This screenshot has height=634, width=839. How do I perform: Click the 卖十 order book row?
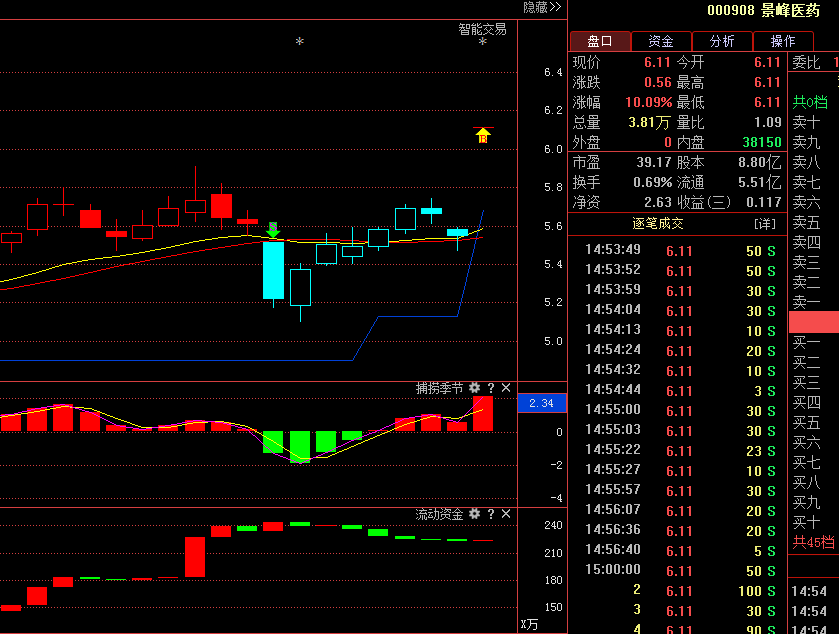[x=814, y=123]
